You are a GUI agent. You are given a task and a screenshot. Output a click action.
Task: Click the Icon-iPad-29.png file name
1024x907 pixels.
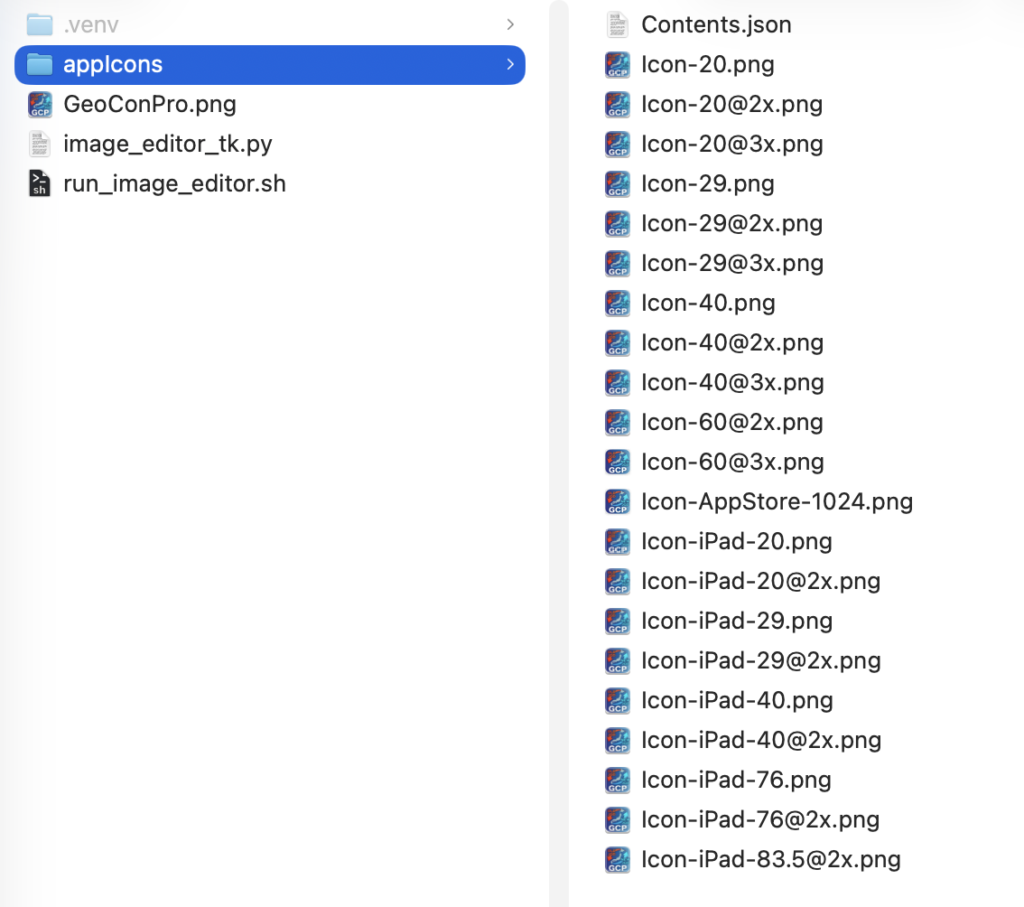click(737, 621)
